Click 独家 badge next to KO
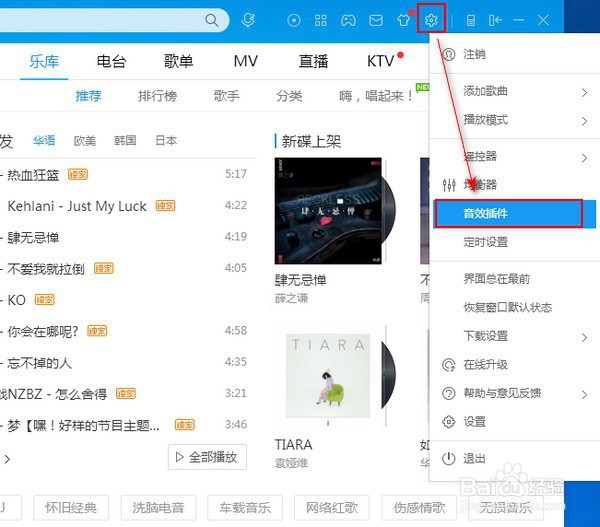 tap(45, 300)
